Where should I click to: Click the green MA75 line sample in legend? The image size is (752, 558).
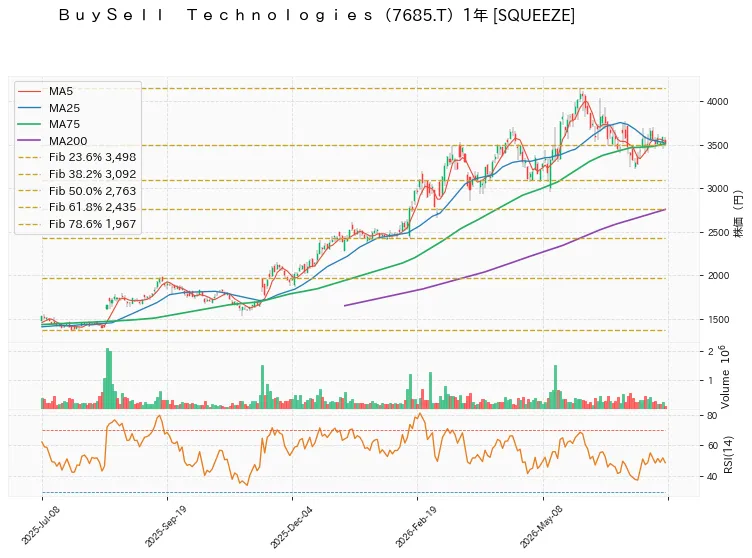click(29, 124)
